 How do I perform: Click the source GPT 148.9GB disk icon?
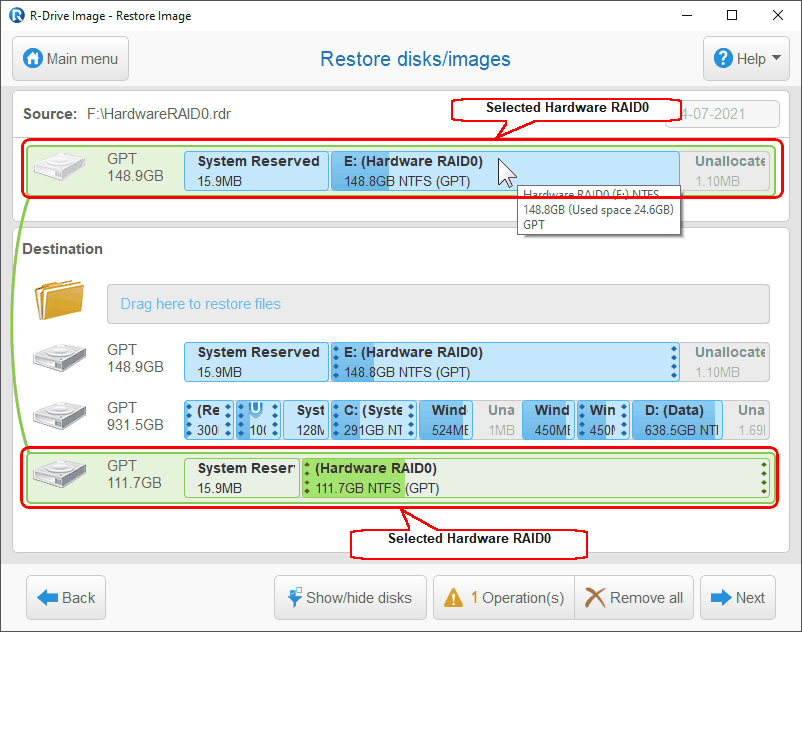pos(59,166)
